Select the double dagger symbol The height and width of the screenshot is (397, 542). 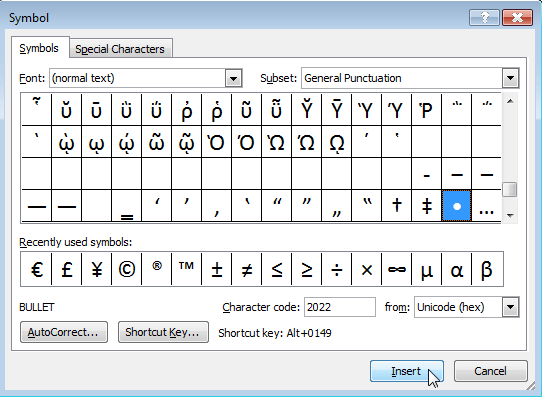pyautogui.click(x=427, y=206)
